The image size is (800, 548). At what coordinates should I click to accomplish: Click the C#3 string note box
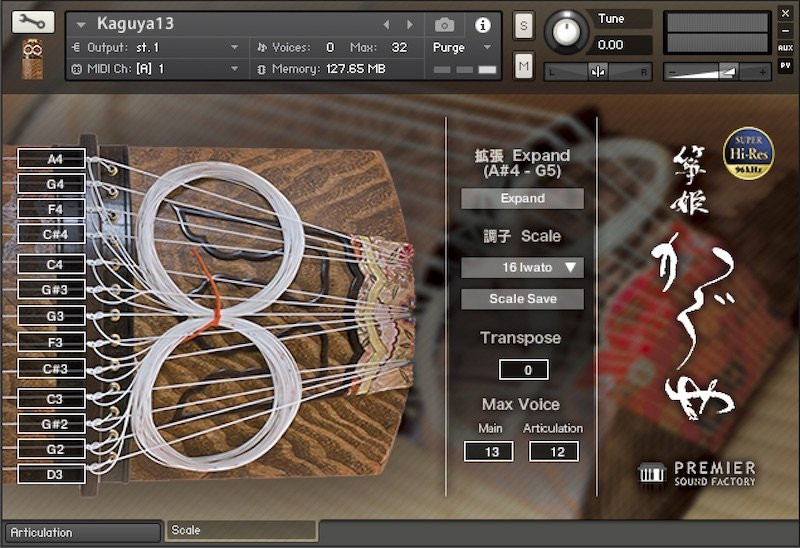[x=51, y=368]
